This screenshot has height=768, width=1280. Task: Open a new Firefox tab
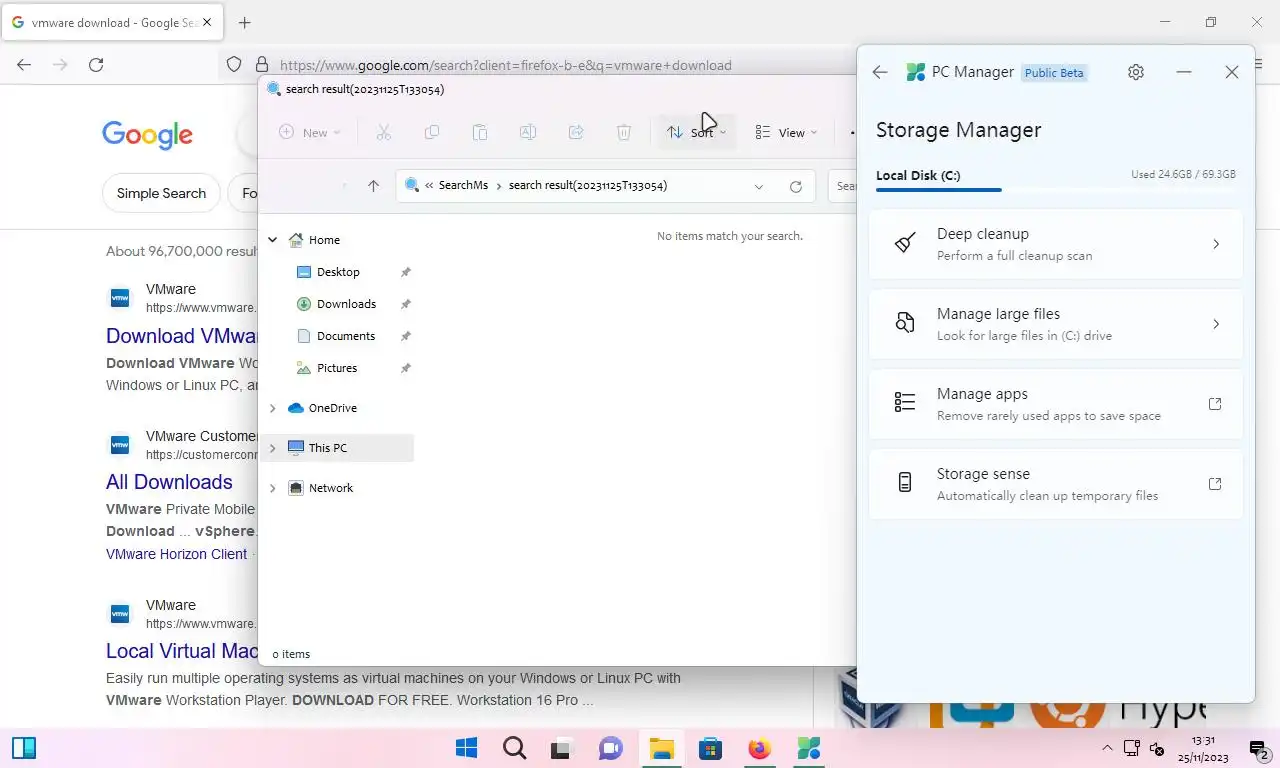245,22
